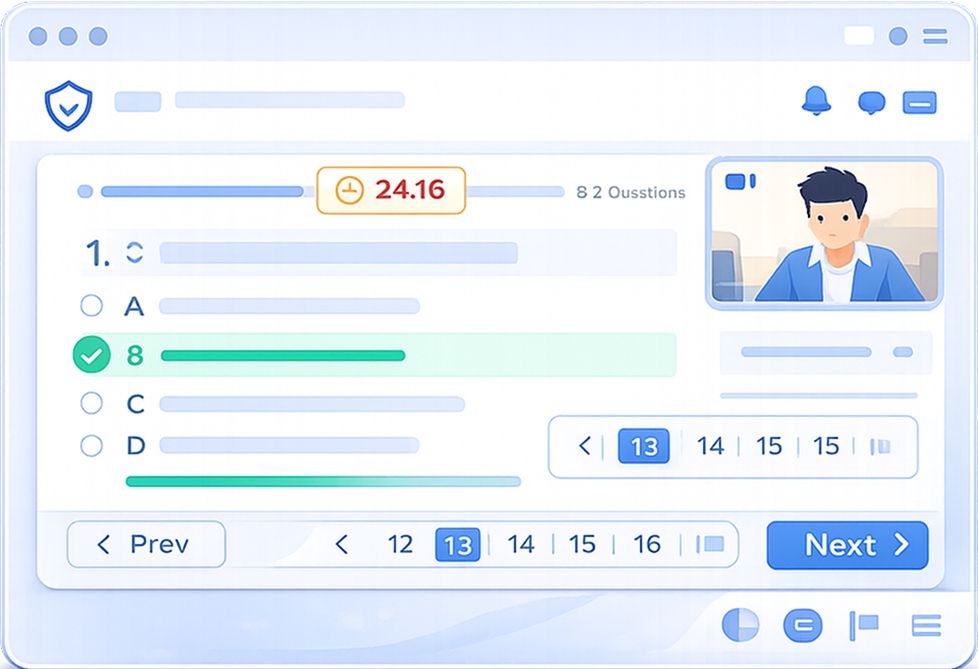Viewport: 978px width, 669px height.
Task: Click the refresh icon beside question 1
Action: (x=135, y=253)
